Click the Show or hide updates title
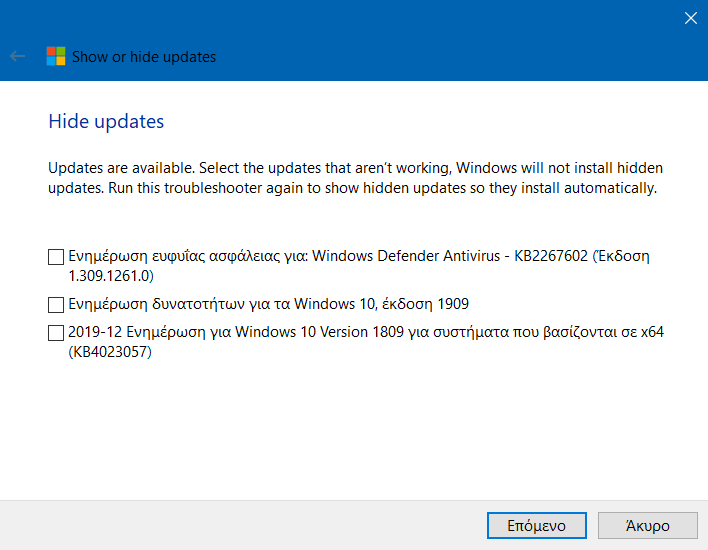Image resolution: width=708 pixels, height=550 pixels. click(x=144, y=57)
